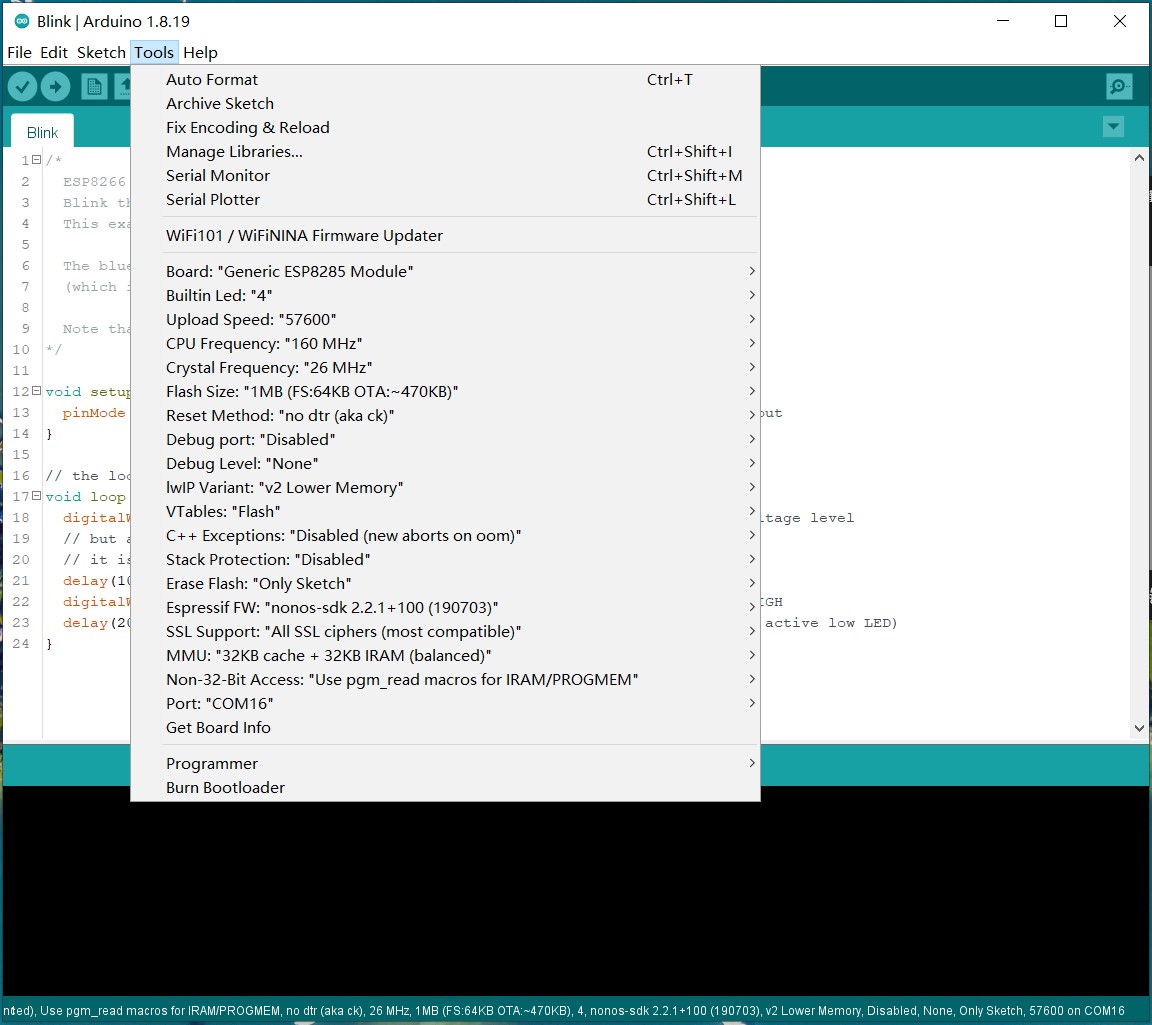This screenshot has height=1025, width=1152.
Task: Select the Blink sketch tab
Action: (42, 132)
